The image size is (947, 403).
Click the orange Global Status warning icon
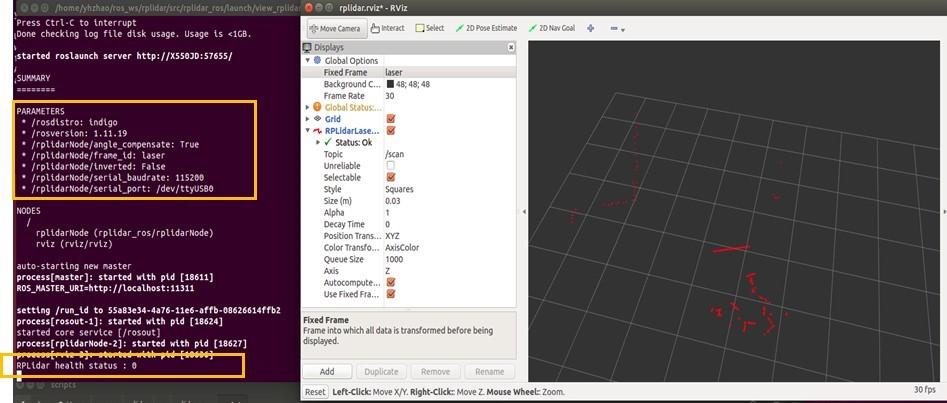pyautogui.click(x=318, y=107)
